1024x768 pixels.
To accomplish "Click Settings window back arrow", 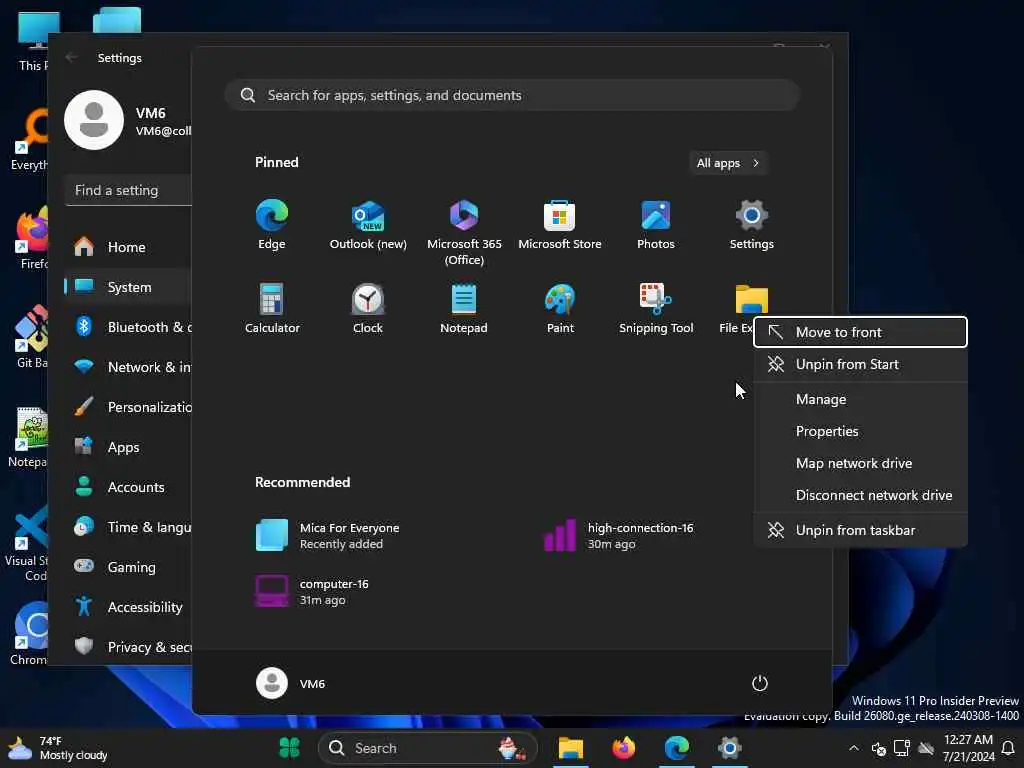I will click(x=71, y=57).
